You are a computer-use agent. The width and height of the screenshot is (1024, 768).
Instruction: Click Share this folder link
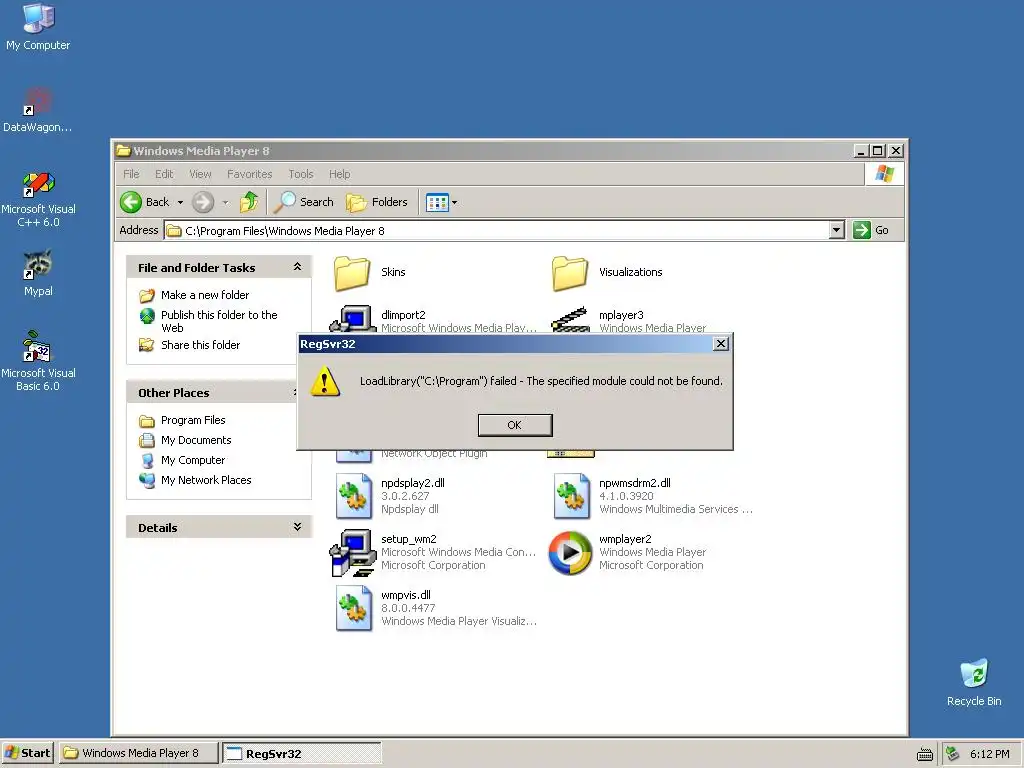(200, 345)
